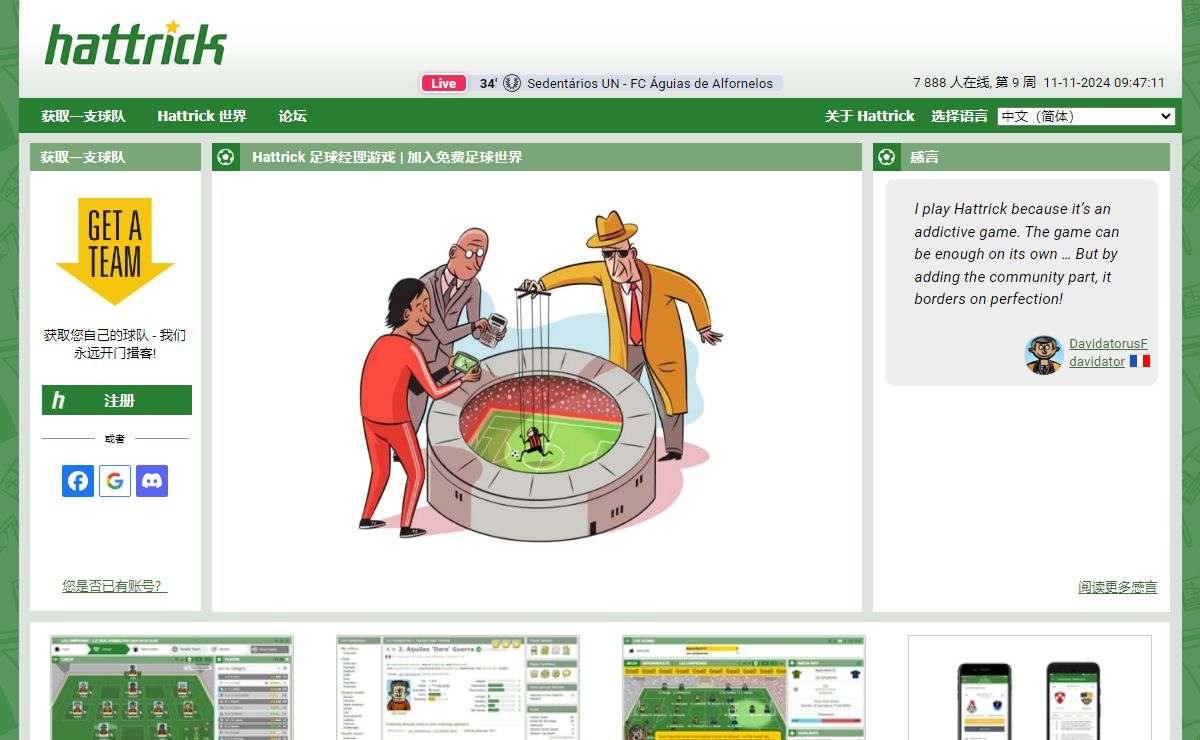Click the 获取一支球队 panel header
1200x740 pixels.
pyautogui.click(x=115, y=157)
